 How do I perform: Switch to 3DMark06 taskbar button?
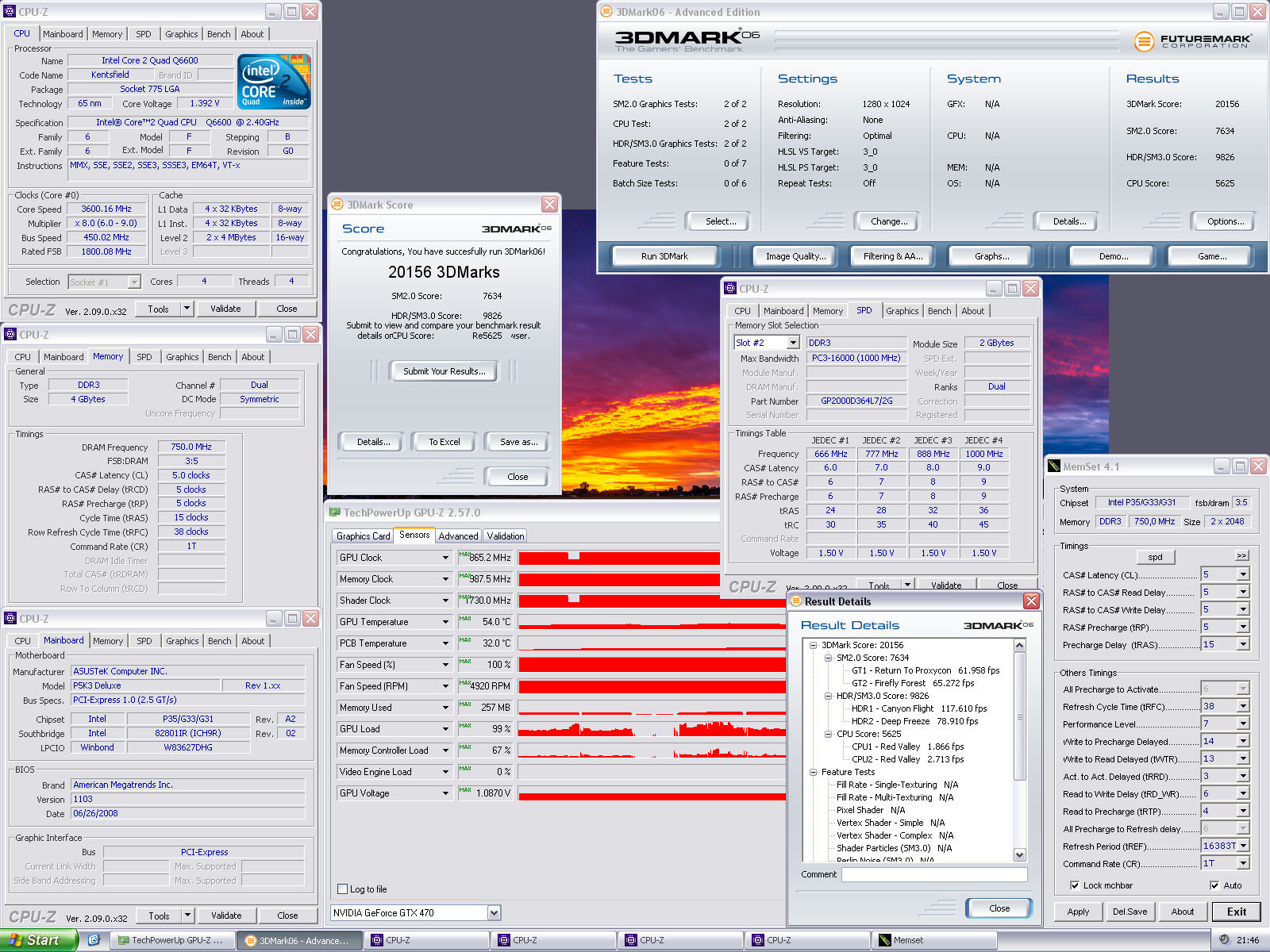pos(299,940)
